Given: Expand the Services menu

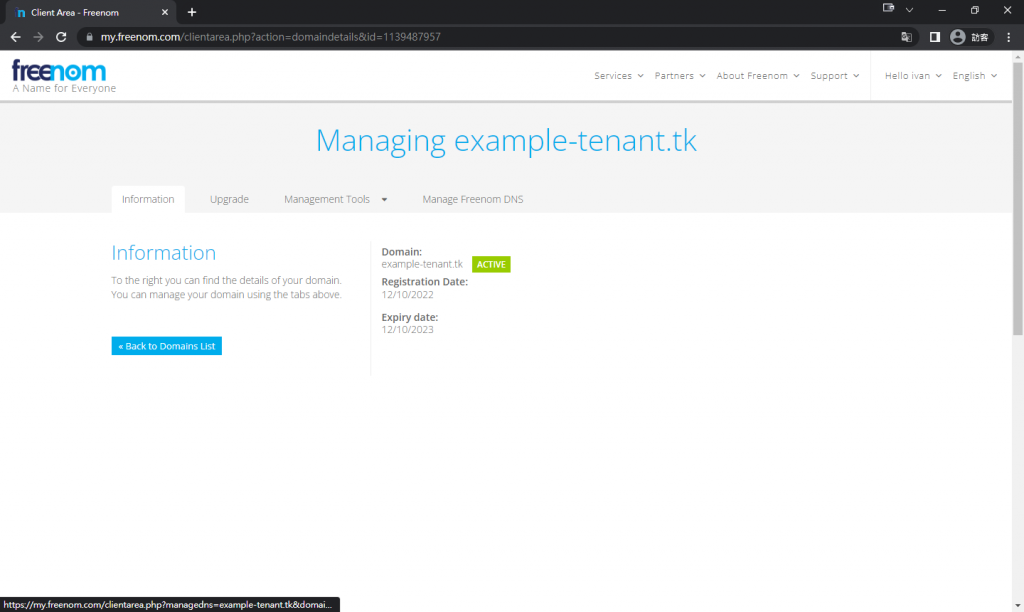Looking at the screenshot, I should tap(618, 76).
